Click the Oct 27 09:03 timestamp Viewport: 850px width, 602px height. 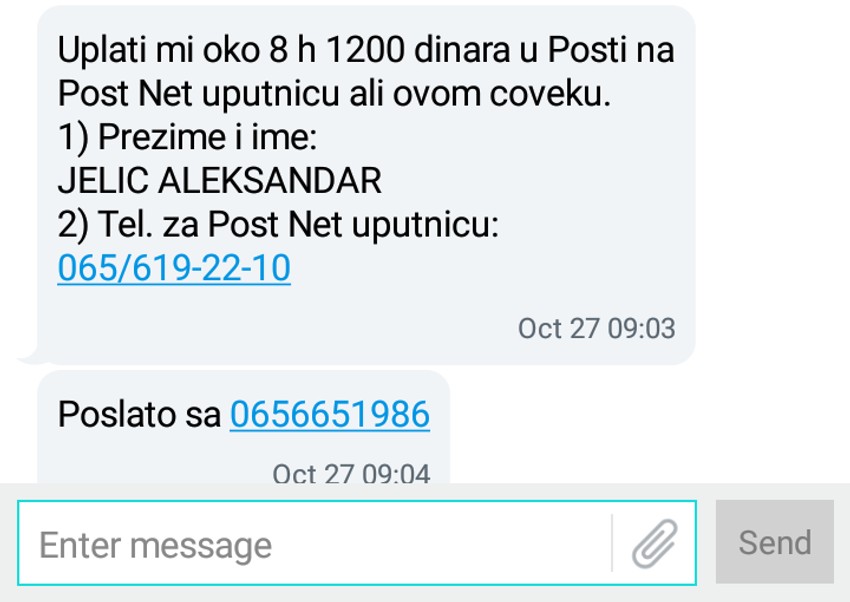tap(596, 328)
